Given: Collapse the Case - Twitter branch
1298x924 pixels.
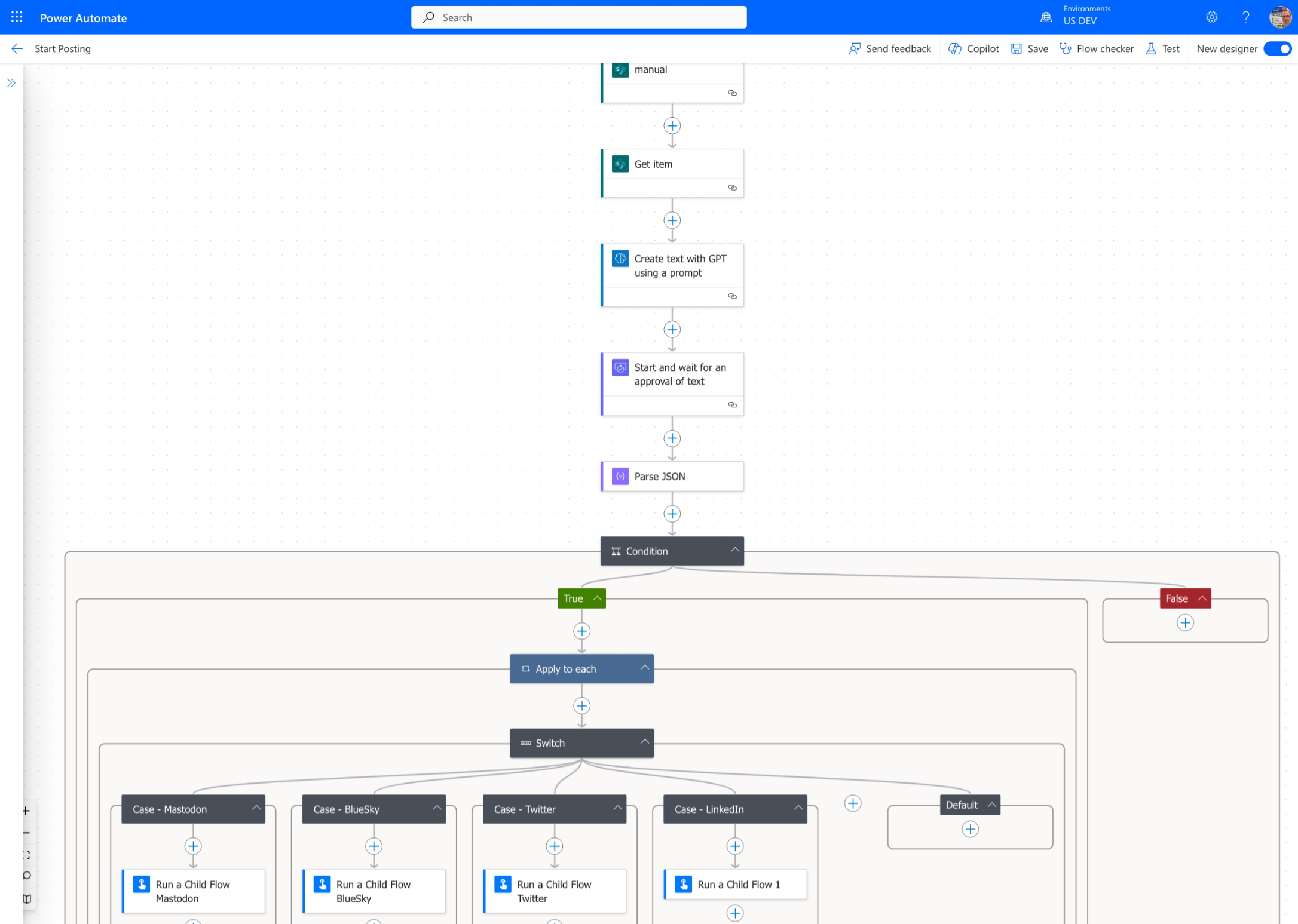Looking at the screenshot, I should pyautogui.click(x=617, y=808).
